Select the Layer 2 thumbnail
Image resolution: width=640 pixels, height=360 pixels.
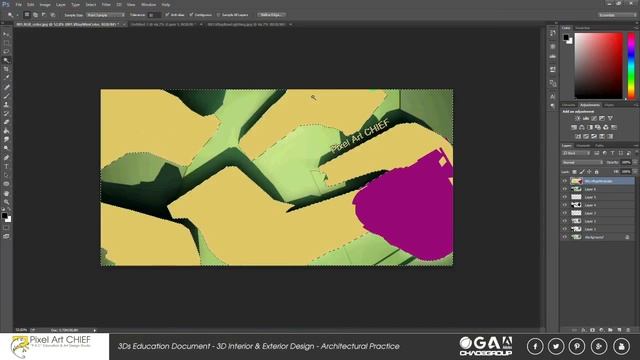tap(576, 221)
